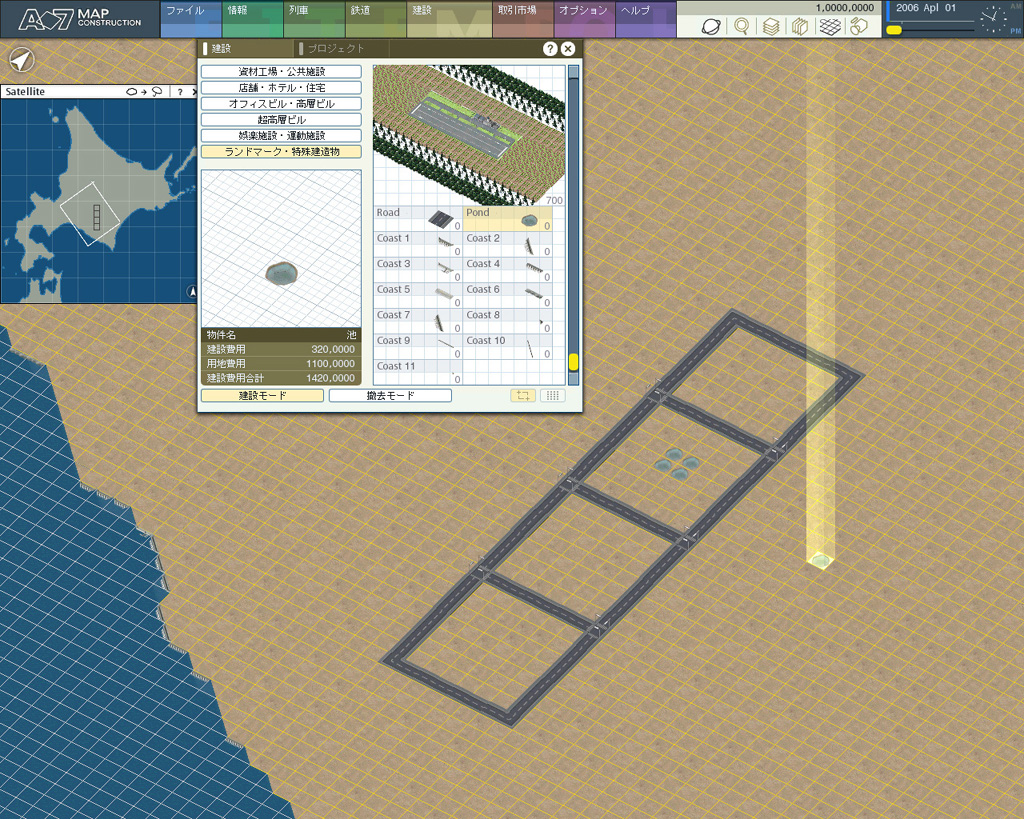
Task: Click the vertical panels icon in toolbar
Action: pos(800,26)
